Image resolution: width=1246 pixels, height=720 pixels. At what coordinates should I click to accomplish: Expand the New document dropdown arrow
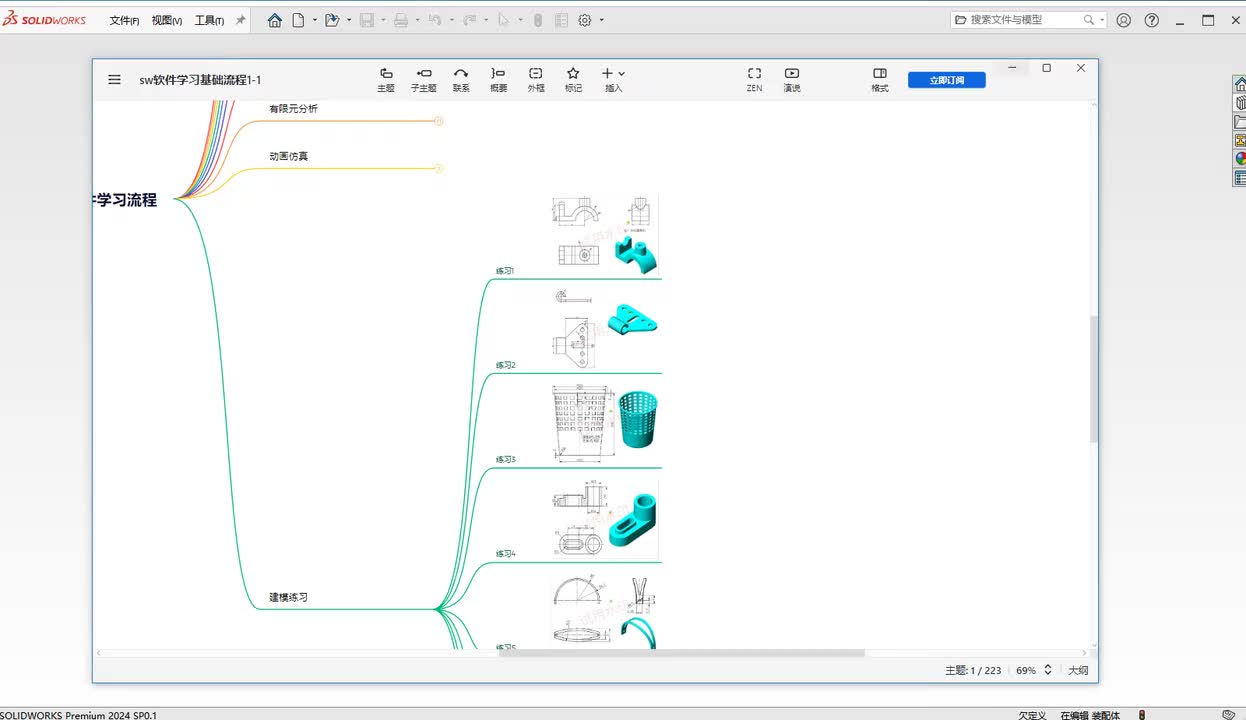click(x=314, y=20)
